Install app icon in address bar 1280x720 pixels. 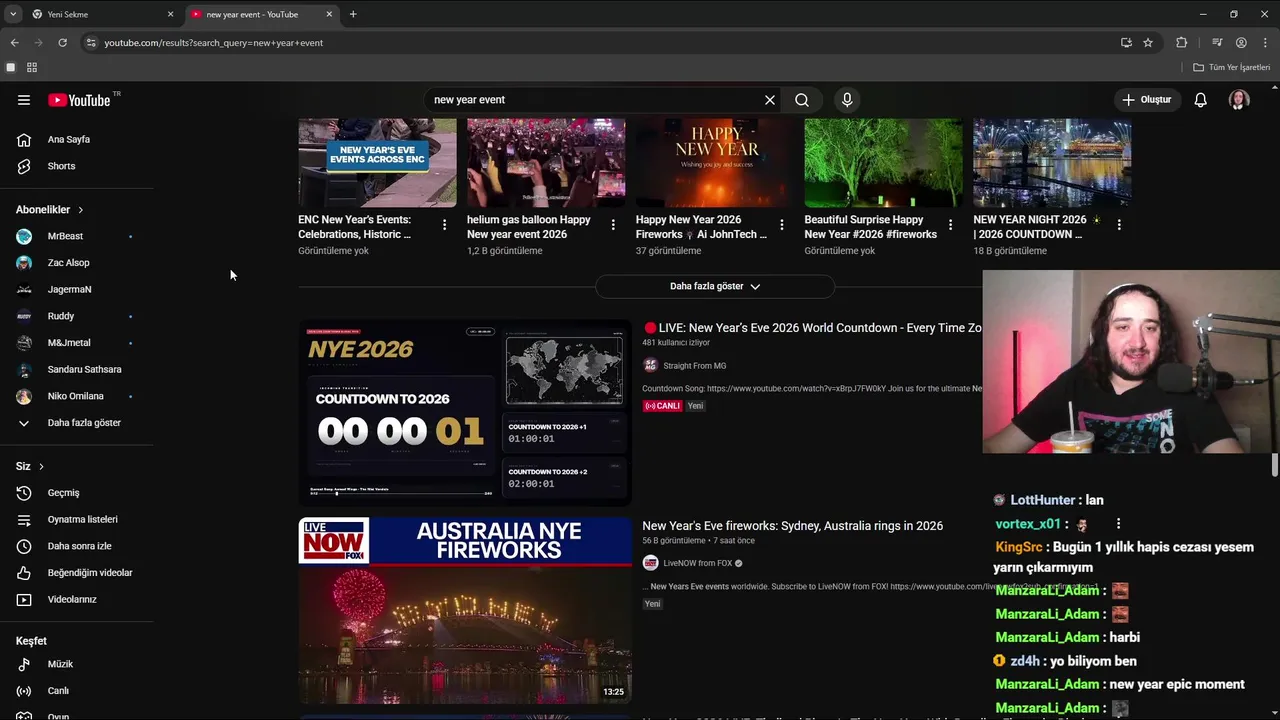[1126, 43]
